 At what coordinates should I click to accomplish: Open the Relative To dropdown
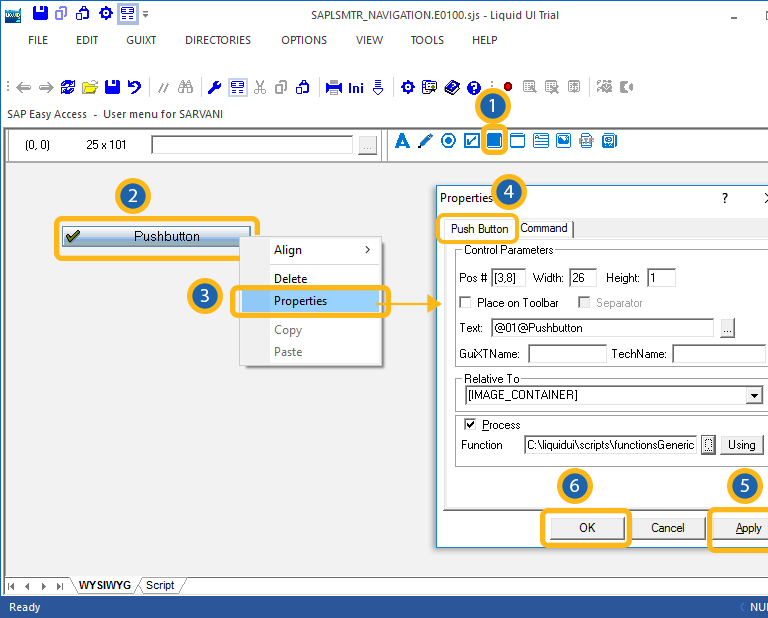click(754, 396)
